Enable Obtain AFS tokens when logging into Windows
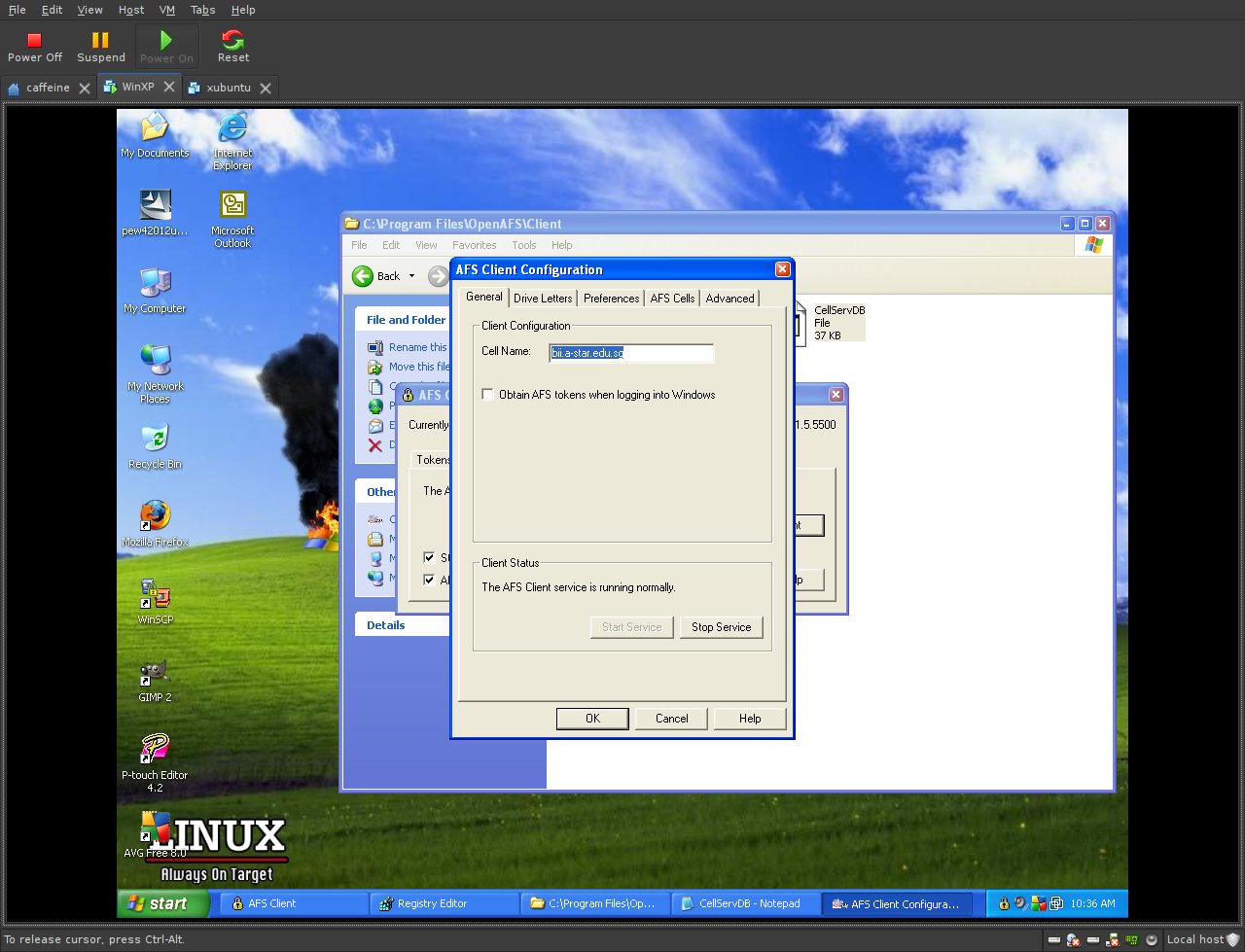1245x952 pixels. pyautogui.click(x=488, y=395)
